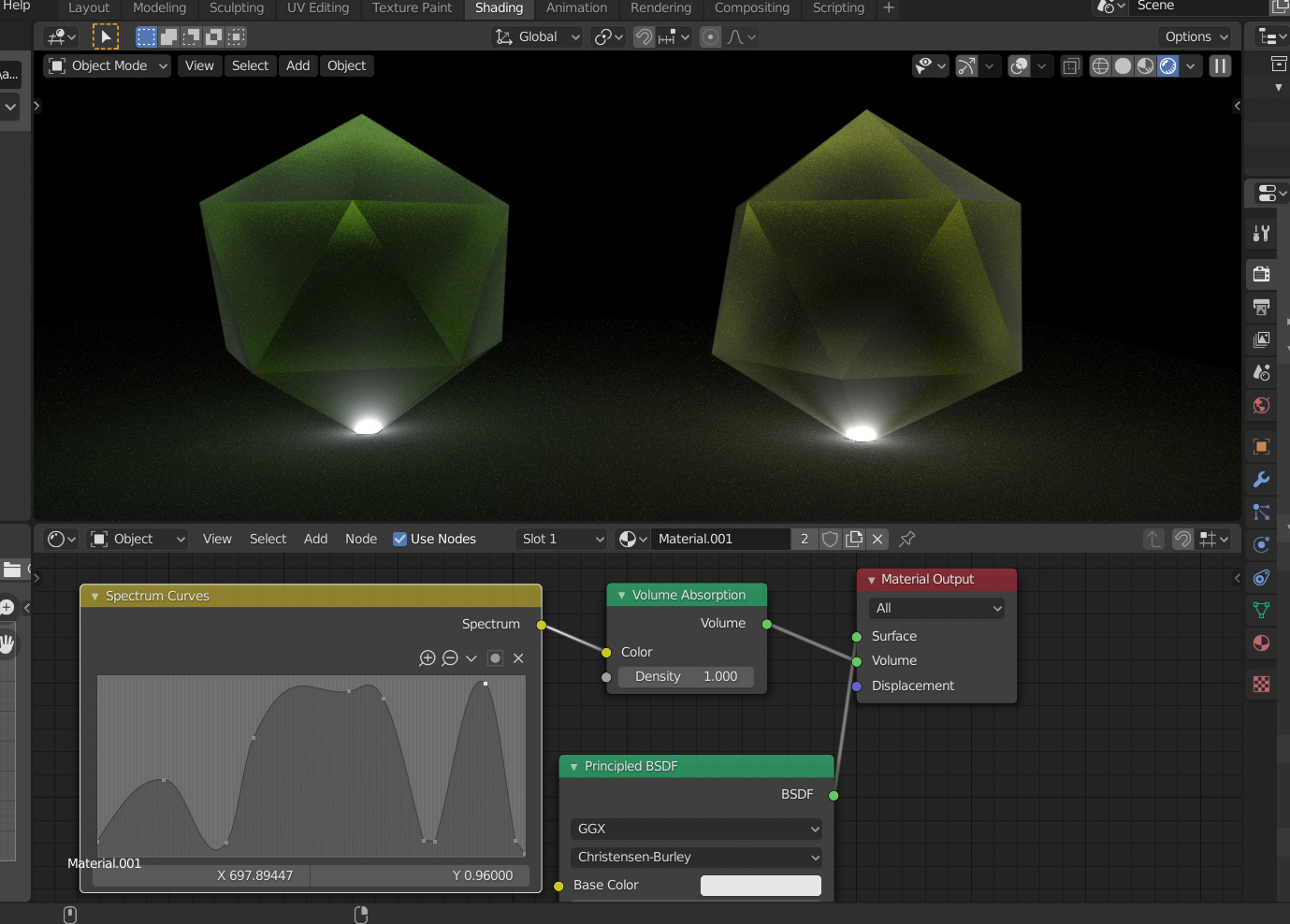Switch to the UV Editing workspace tab

point(318,7)
